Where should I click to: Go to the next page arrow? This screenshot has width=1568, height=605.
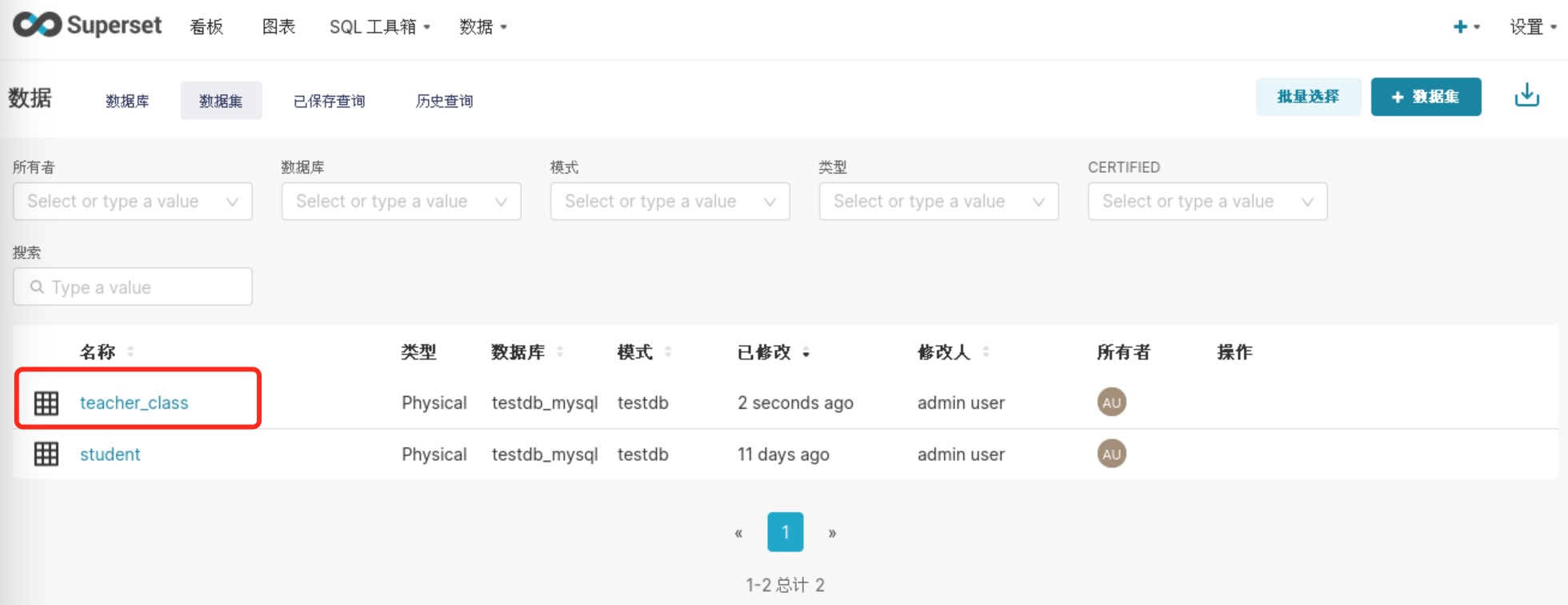tap(832, 533)
